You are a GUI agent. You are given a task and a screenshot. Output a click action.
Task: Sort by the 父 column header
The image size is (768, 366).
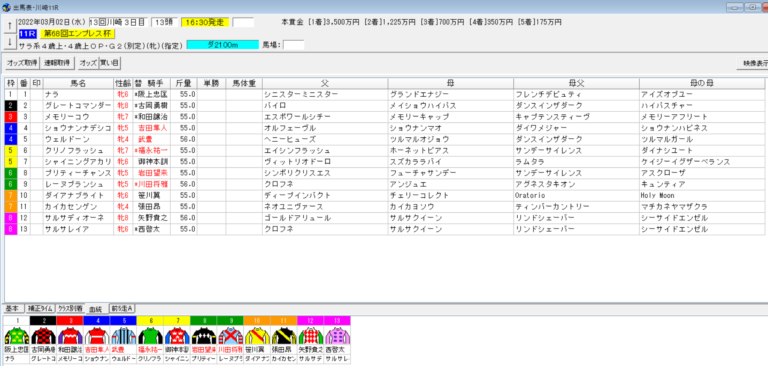click(x=325, y=83)
